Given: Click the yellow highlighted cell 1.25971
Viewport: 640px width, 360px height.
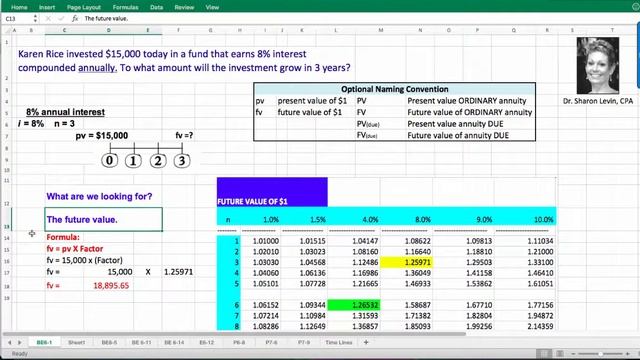Looking at the screenshot, I should coord(406,262).
